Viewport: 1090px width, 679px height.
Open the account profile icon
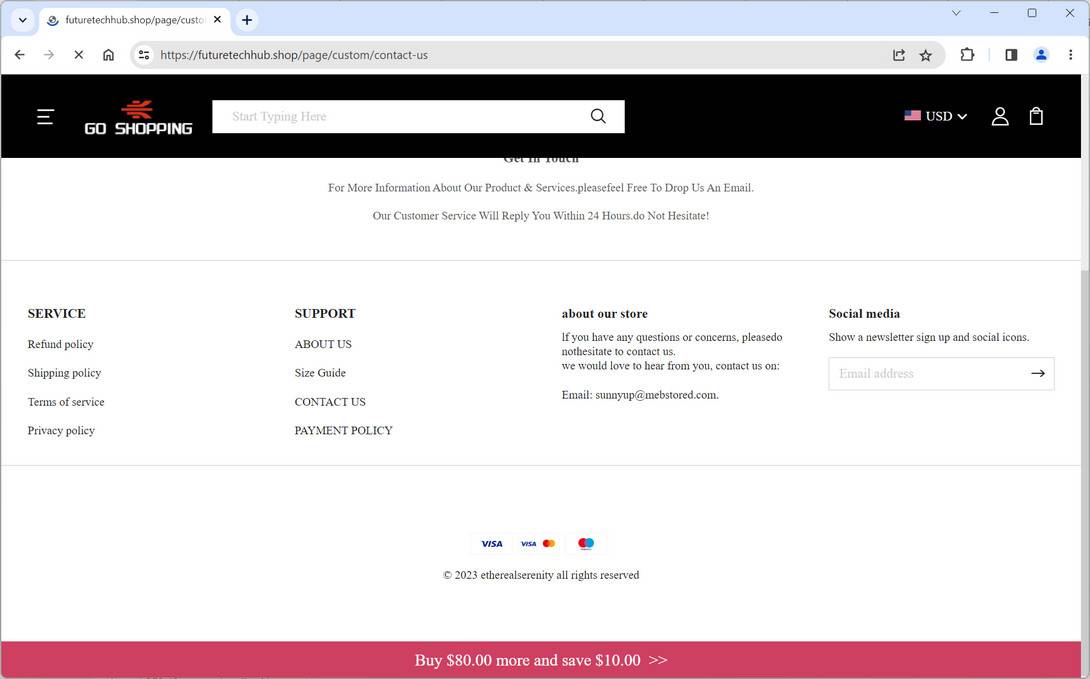tap(1000, 116)
